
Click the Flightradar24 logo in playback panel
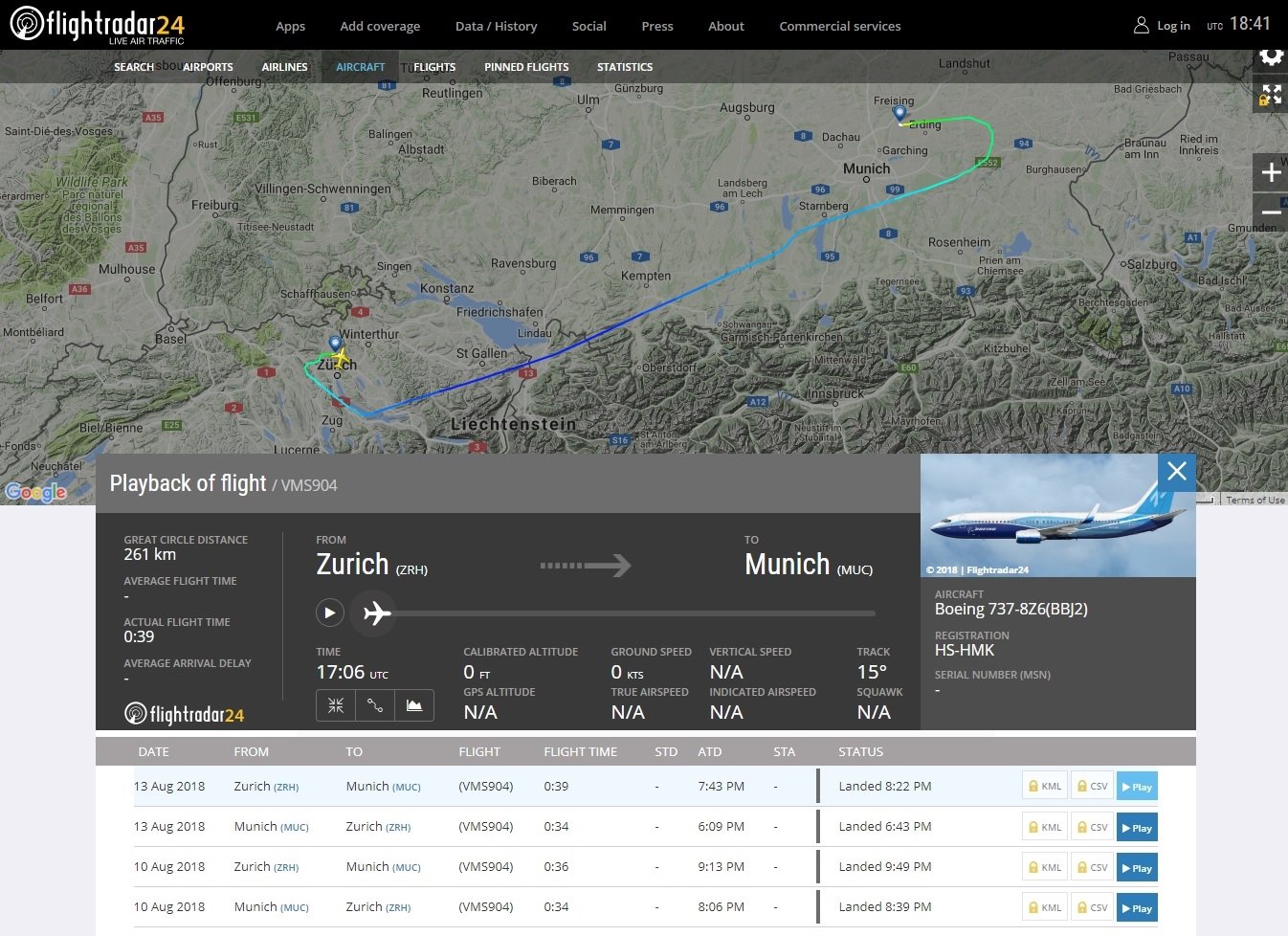[185, 714]
